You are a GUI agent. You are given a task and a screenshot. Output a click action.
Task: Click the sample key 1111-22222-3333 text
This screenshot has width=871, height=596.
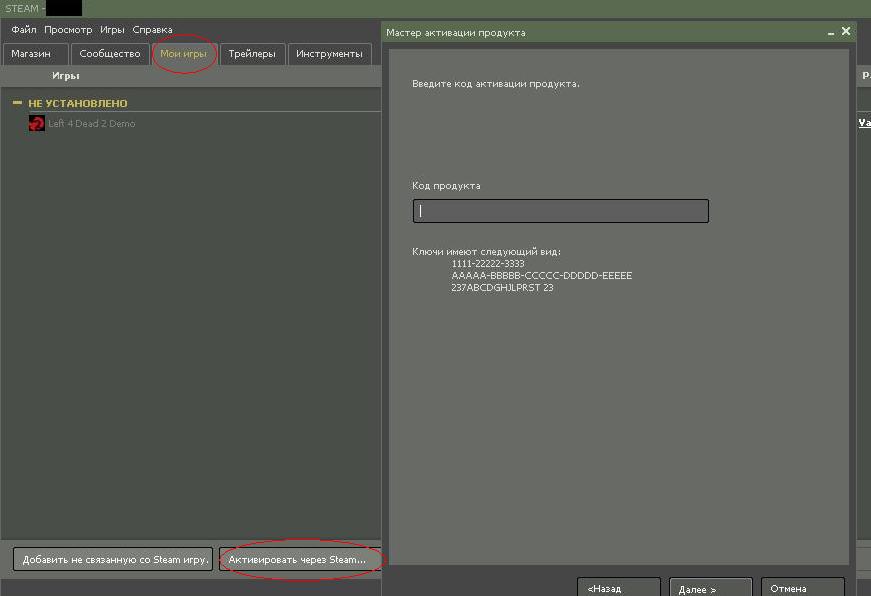[x=488, y=263]
